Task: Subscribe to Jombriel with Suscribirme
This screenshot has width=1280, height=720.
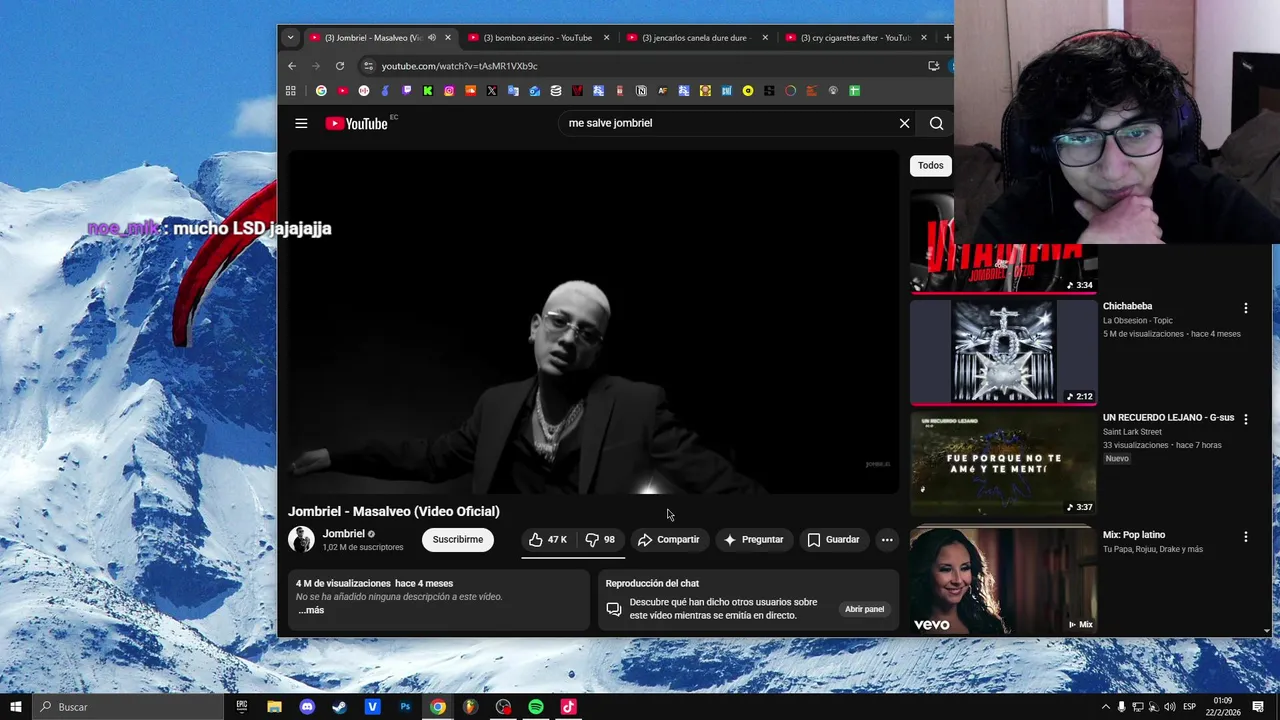Action: tap(457, 539)
